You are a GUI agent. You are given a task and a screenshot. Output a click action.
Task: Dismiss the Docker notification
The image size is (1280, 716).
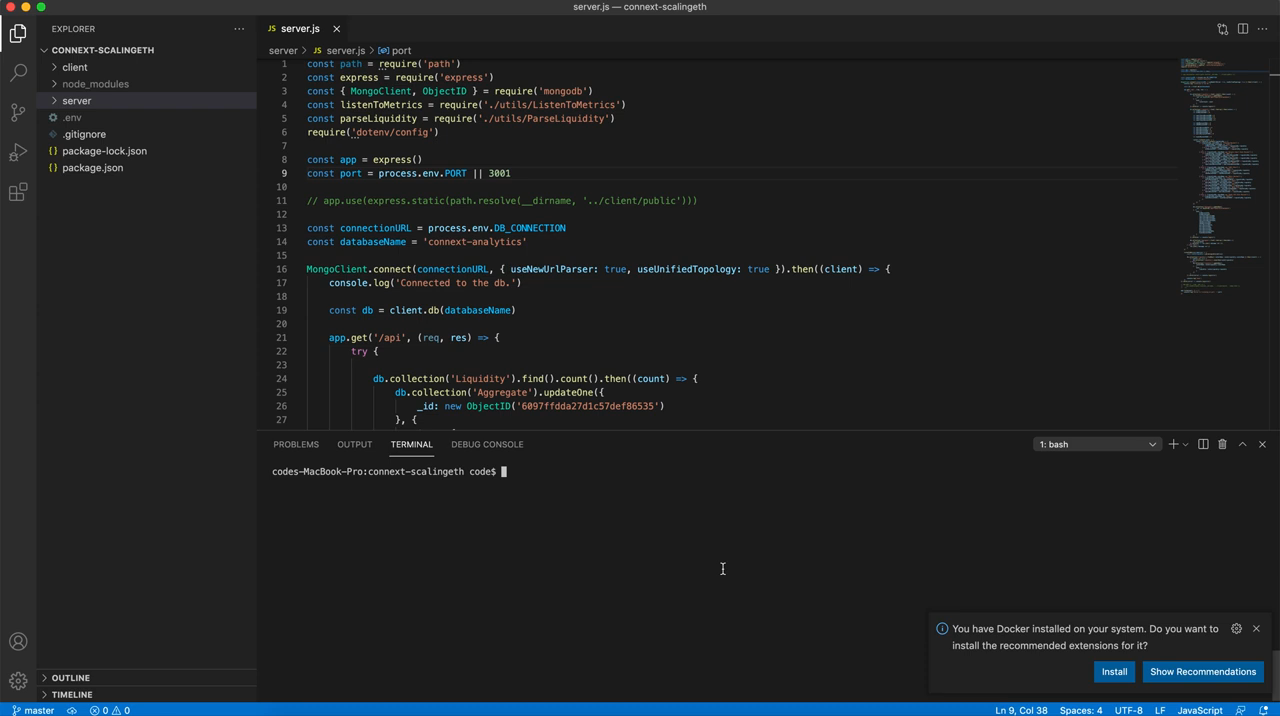tap(1256, 629)
